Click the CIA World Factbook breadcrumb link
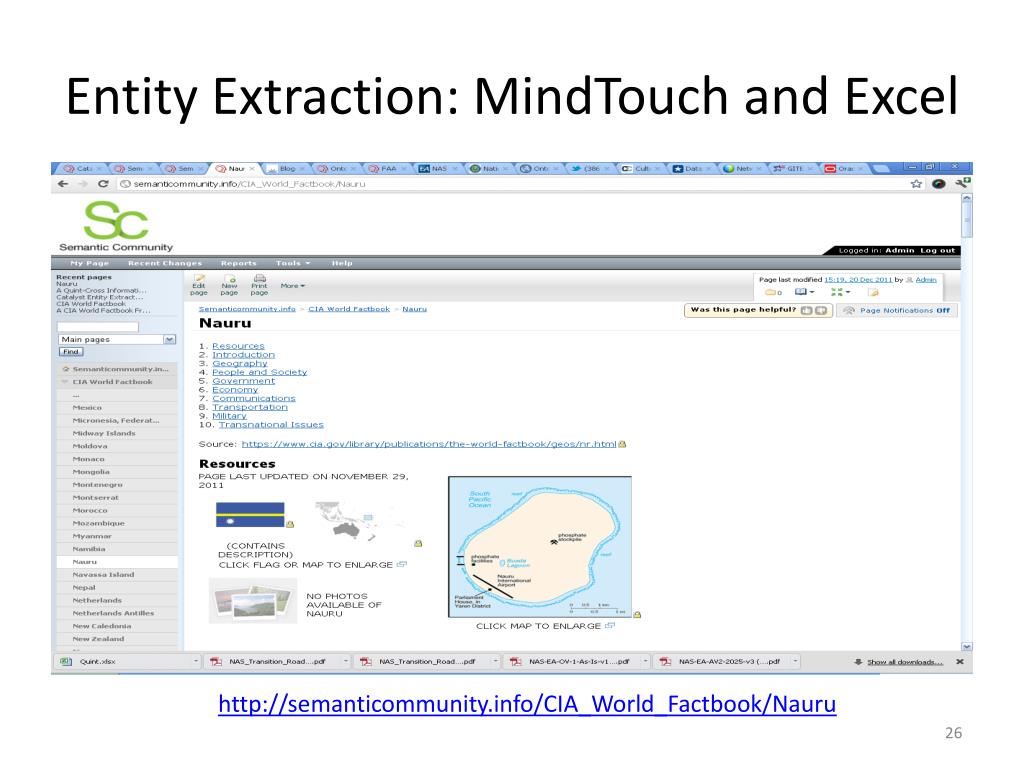Viewport: 1024px width, 768px height. (x=349, y=309)
